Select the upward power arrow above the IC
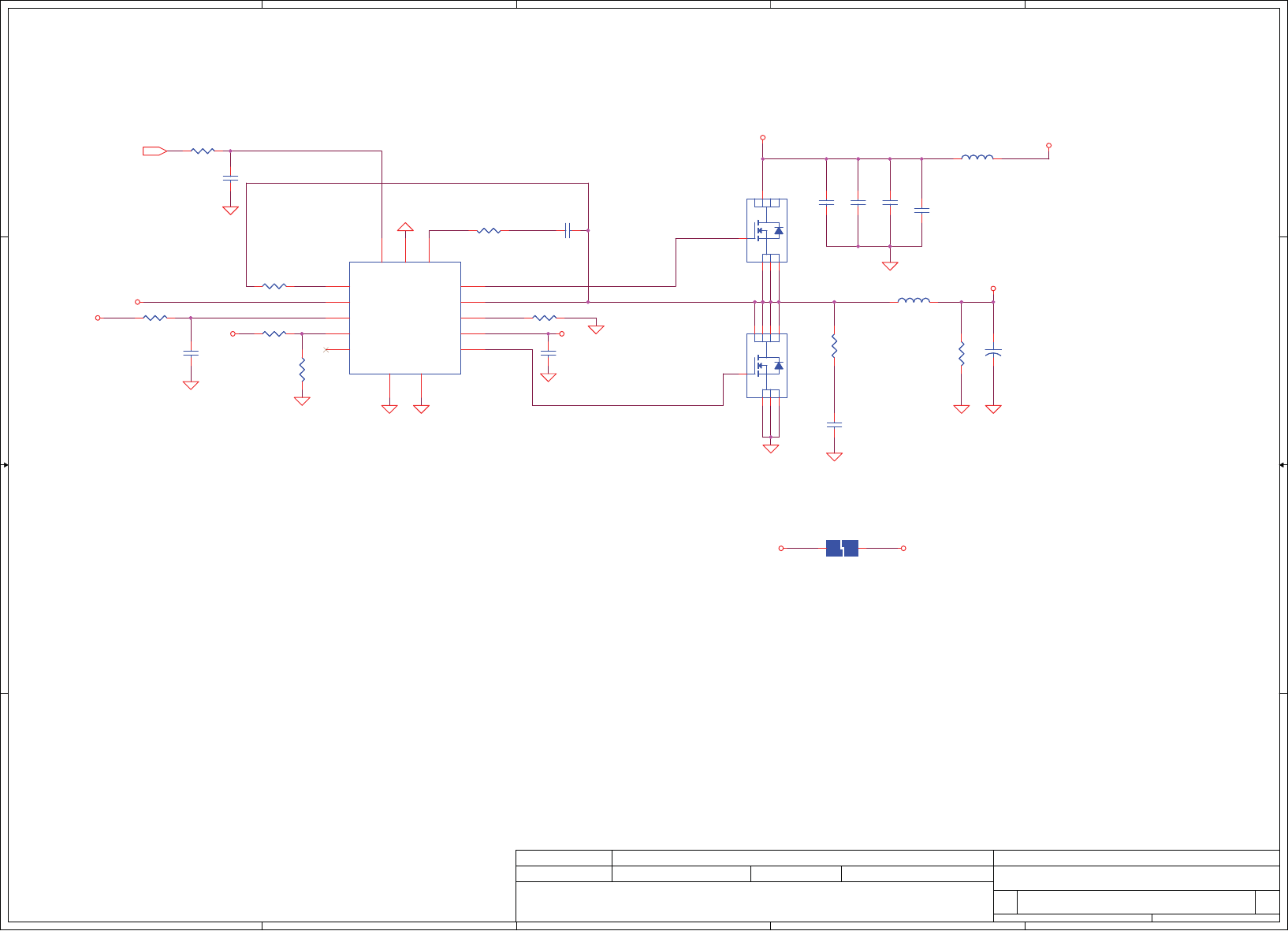Screen dimensions: 1288x931 click(405, 227)
